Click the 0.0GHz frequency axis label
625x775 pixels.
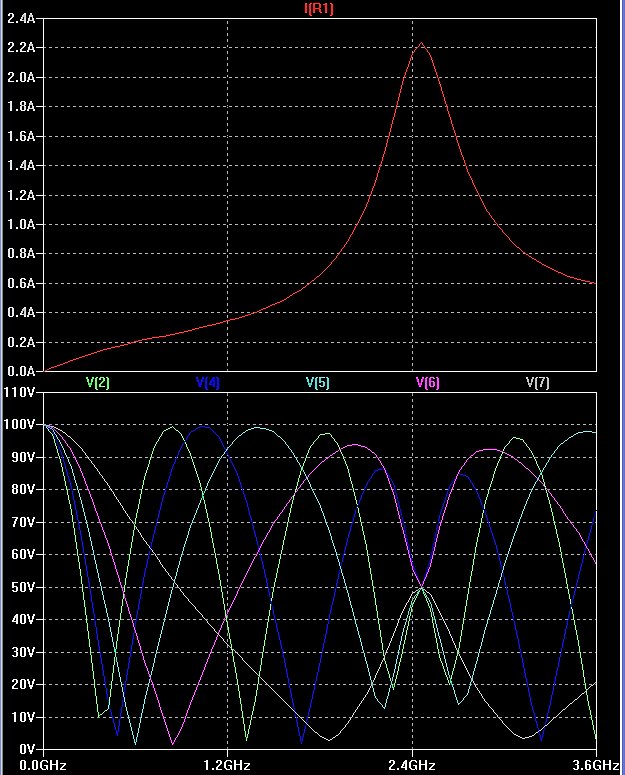22,765
